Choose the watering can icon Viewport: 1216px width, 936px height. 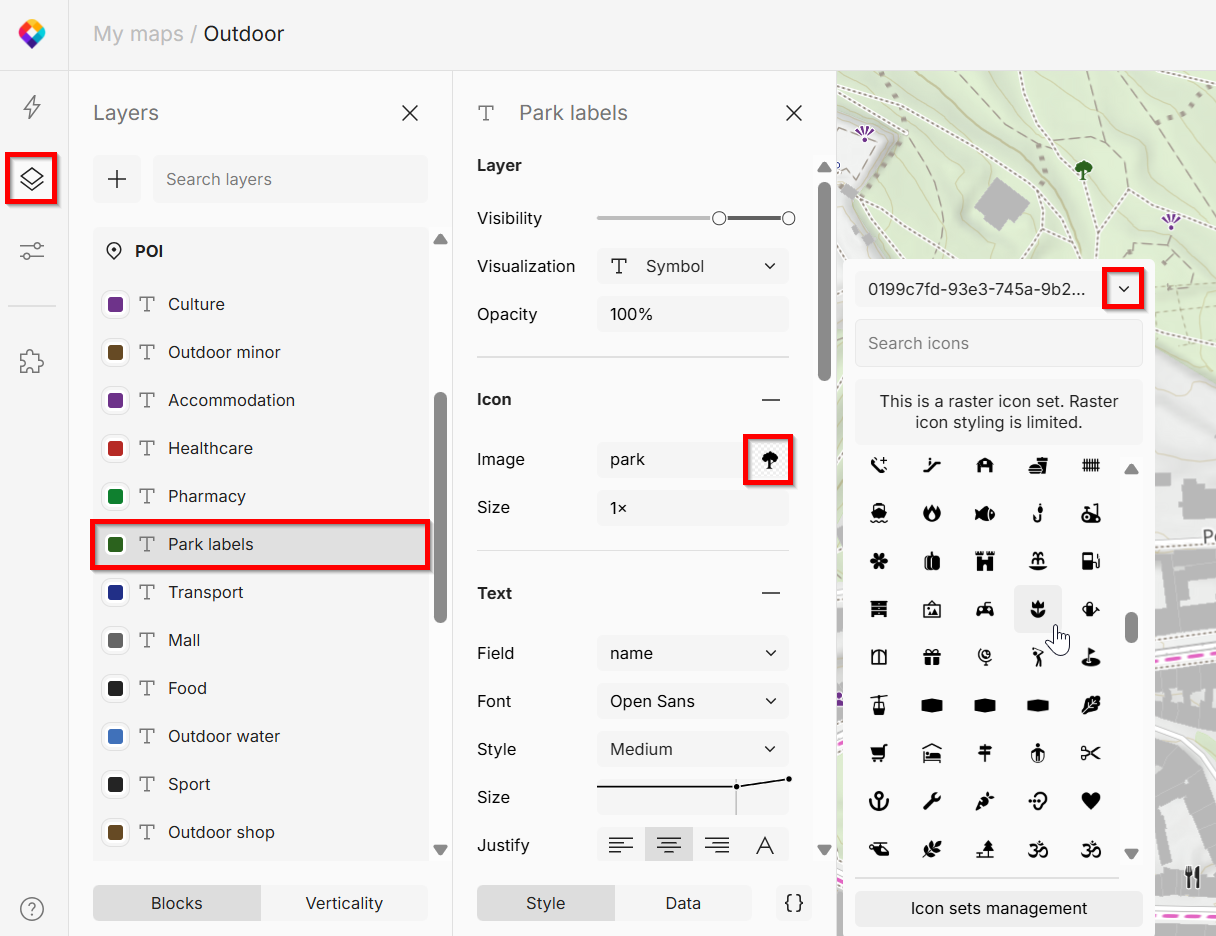tap(1091, 608)
